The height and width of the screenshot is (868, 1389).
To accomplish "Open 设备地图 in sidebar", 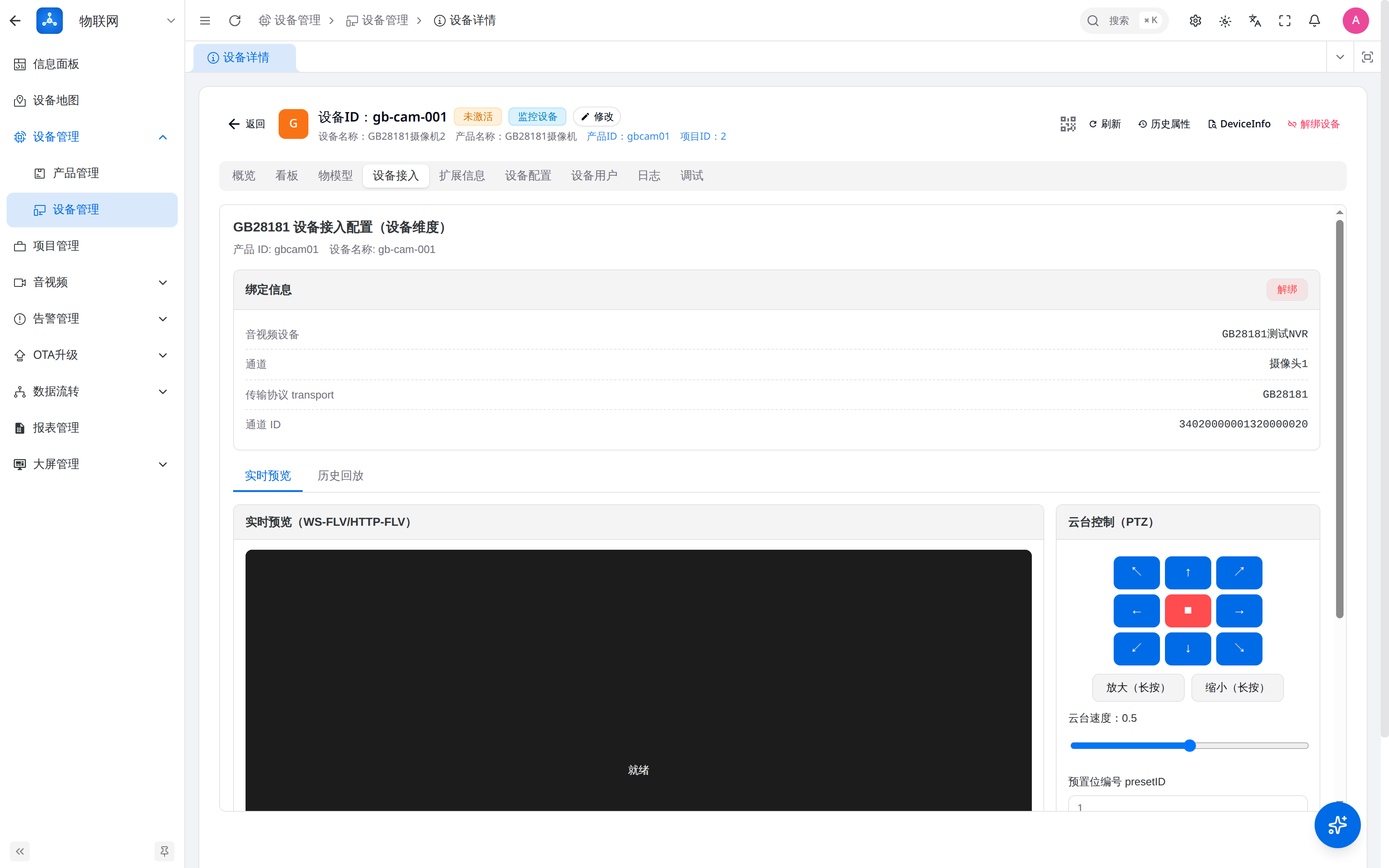I will (92, 100).
